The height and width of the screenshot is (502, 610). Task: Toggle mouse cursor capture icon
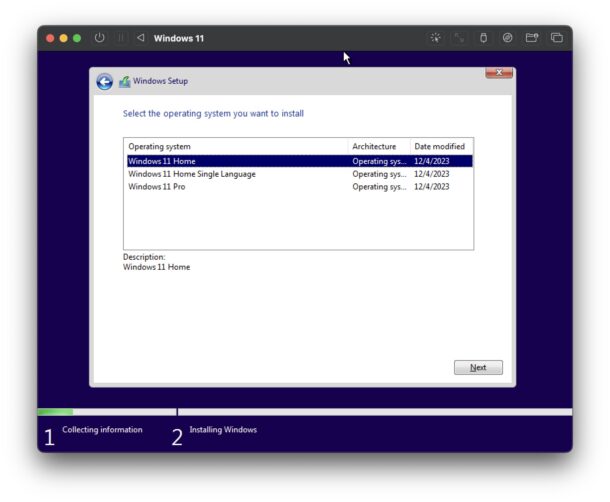click(x=435, y=38)
